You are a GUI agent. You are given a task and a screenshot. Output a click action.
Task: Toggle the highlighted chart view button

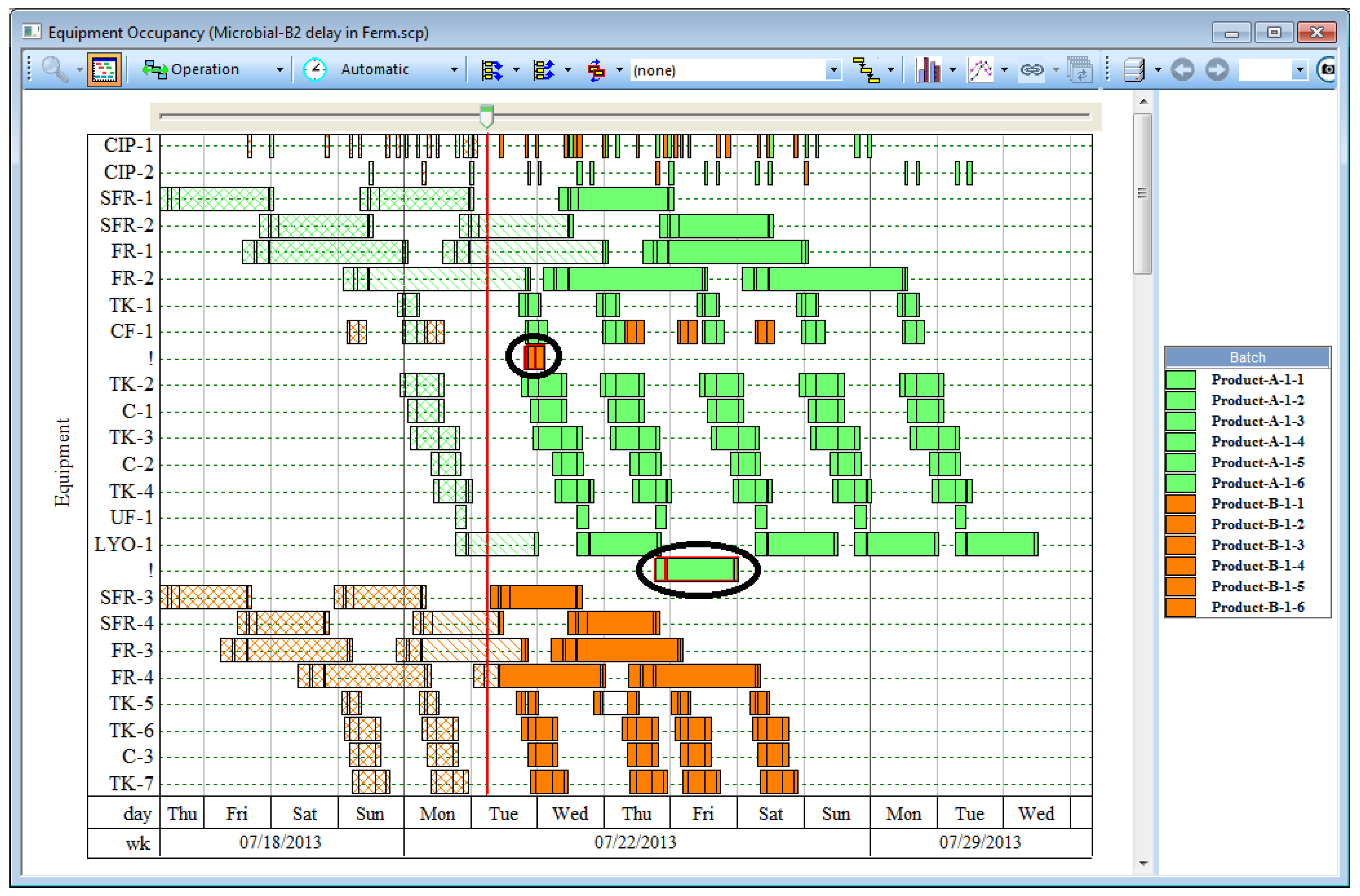click(x=104, y=70)
